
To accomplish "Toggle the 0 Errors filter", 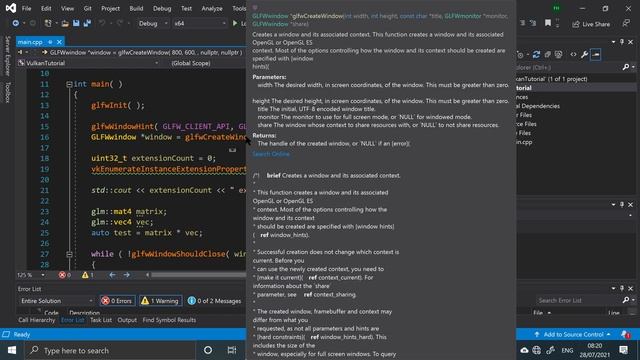I will pos(117,301).
